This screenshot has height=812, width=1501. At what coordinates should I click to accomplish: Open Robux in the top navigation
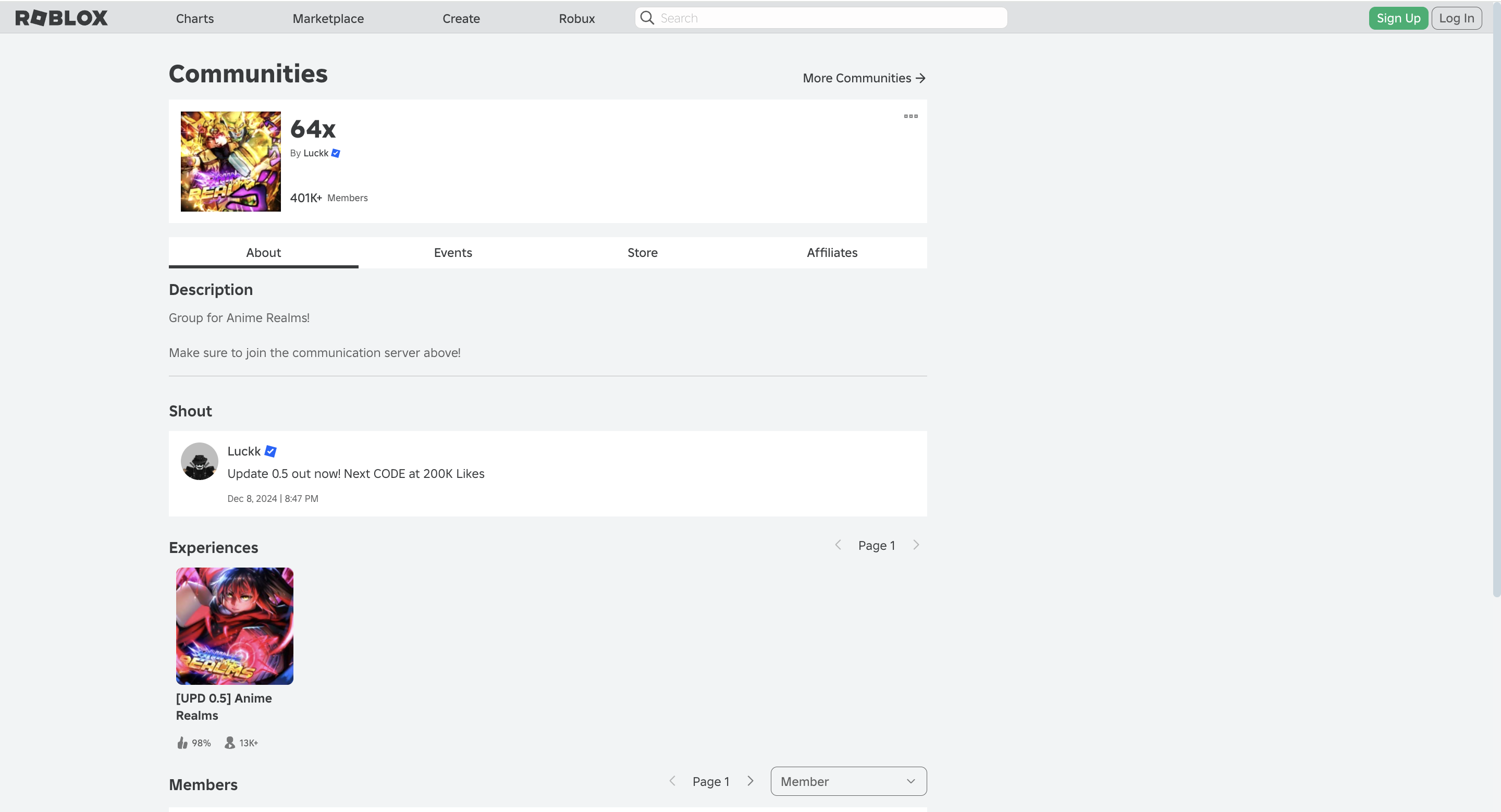(x=577, y=19)
